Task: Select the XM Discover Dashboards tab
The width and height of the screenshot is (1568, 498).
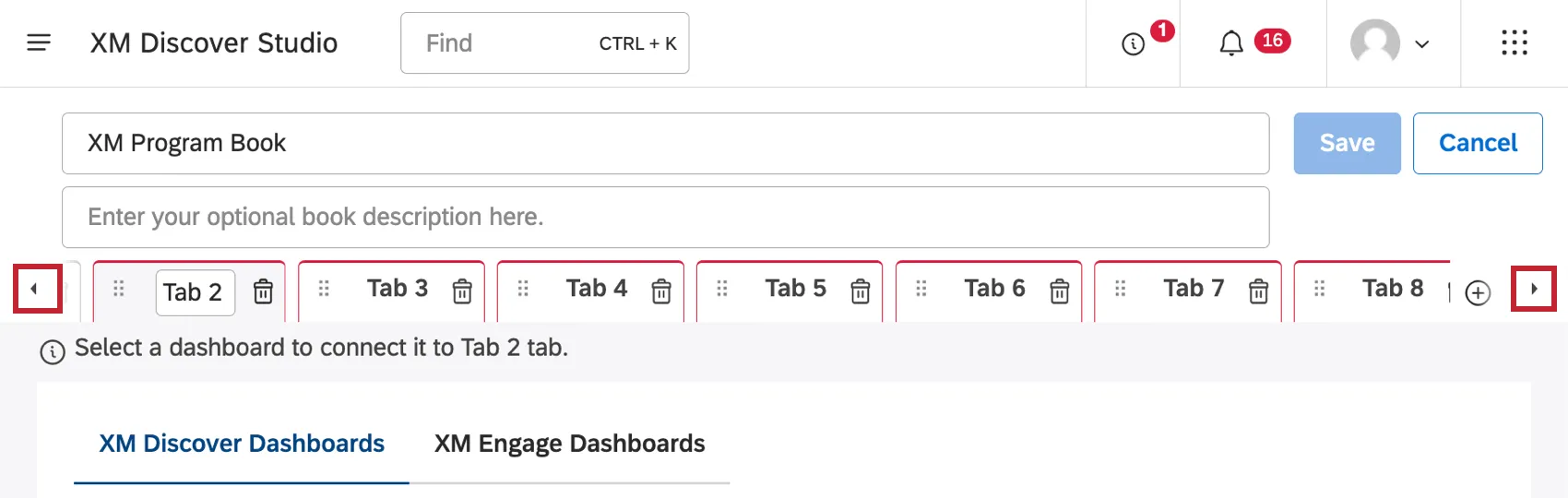Action: pyautogui.click(x=242, y=444)
